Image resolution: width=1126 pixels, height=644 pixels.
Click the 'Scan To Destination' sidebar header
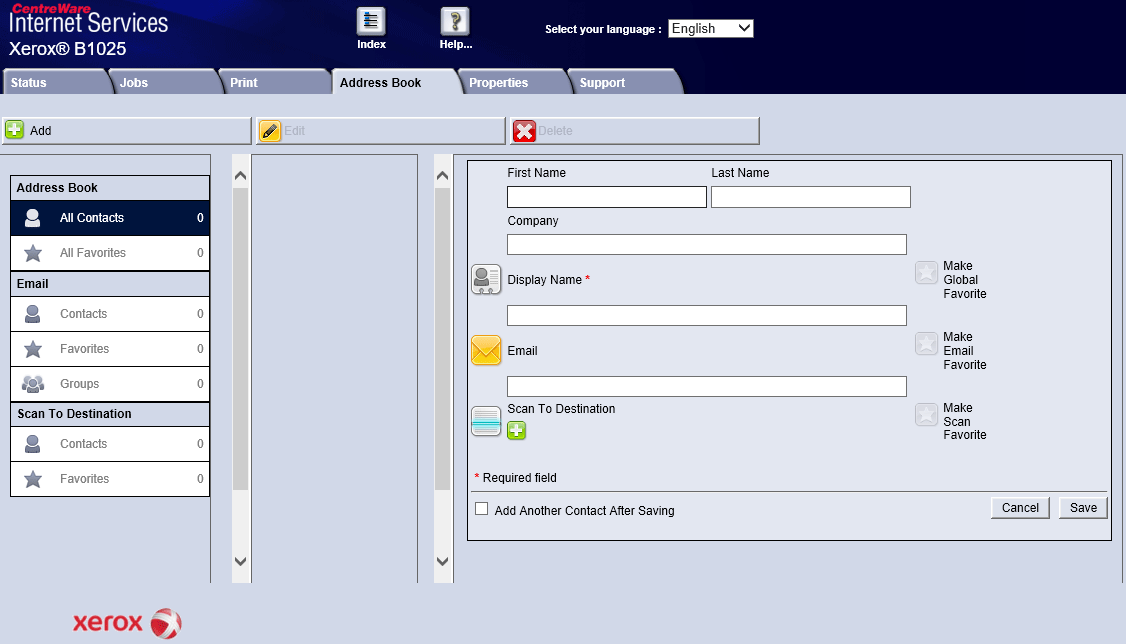click(x=110, y=414)
